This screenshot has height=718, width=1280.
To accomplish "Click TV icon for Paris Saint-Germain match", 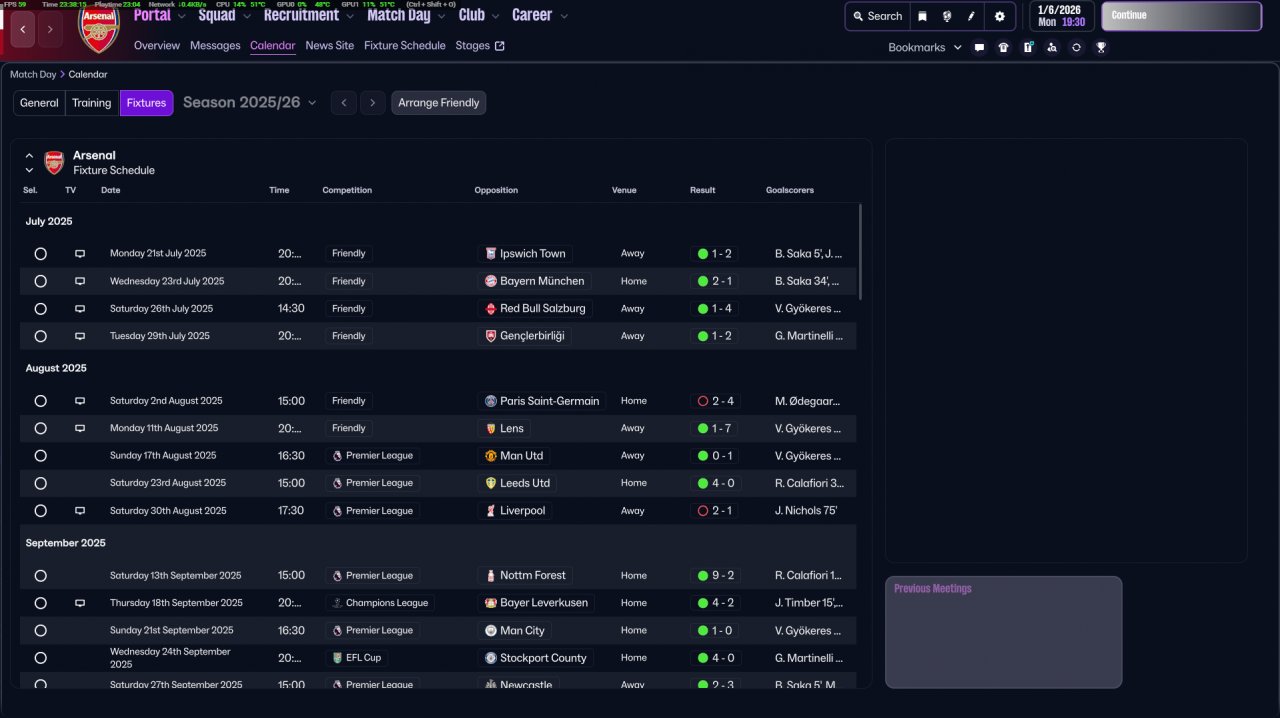I will coord(80,401).
